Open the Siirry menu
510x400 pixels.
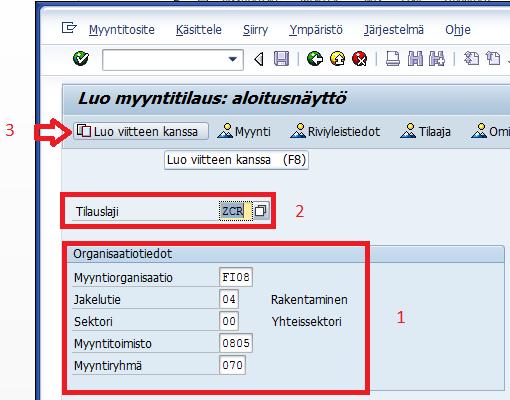click(255, 30)
